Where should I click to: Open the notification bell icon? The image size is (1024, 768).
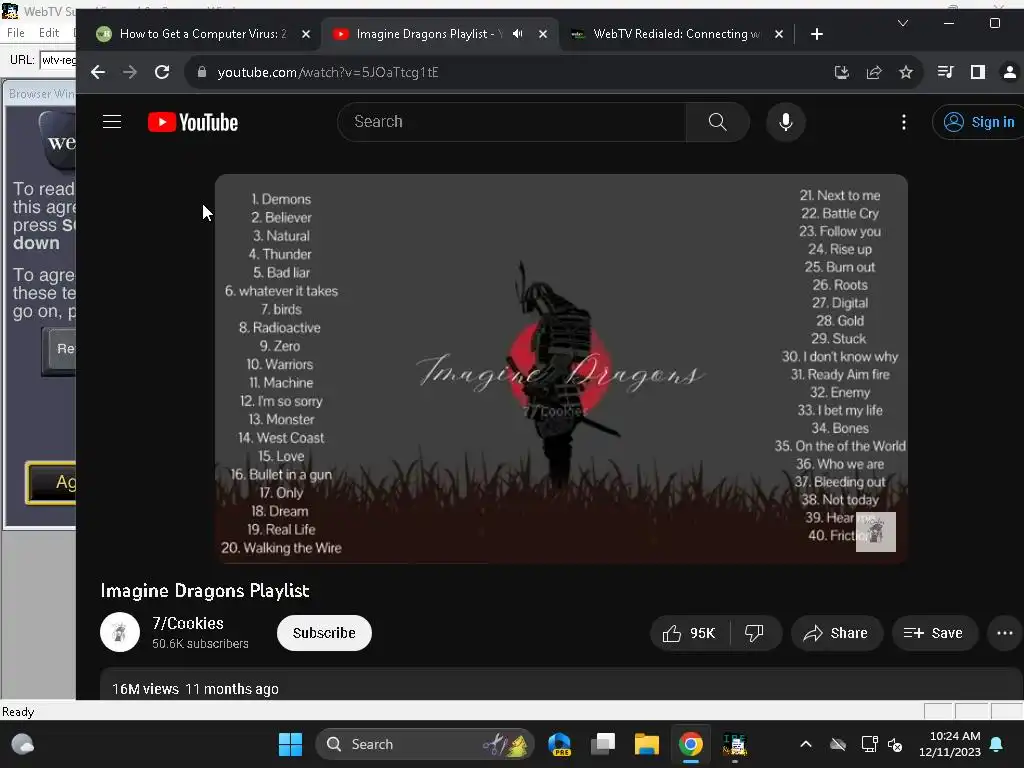pos(997,744)
